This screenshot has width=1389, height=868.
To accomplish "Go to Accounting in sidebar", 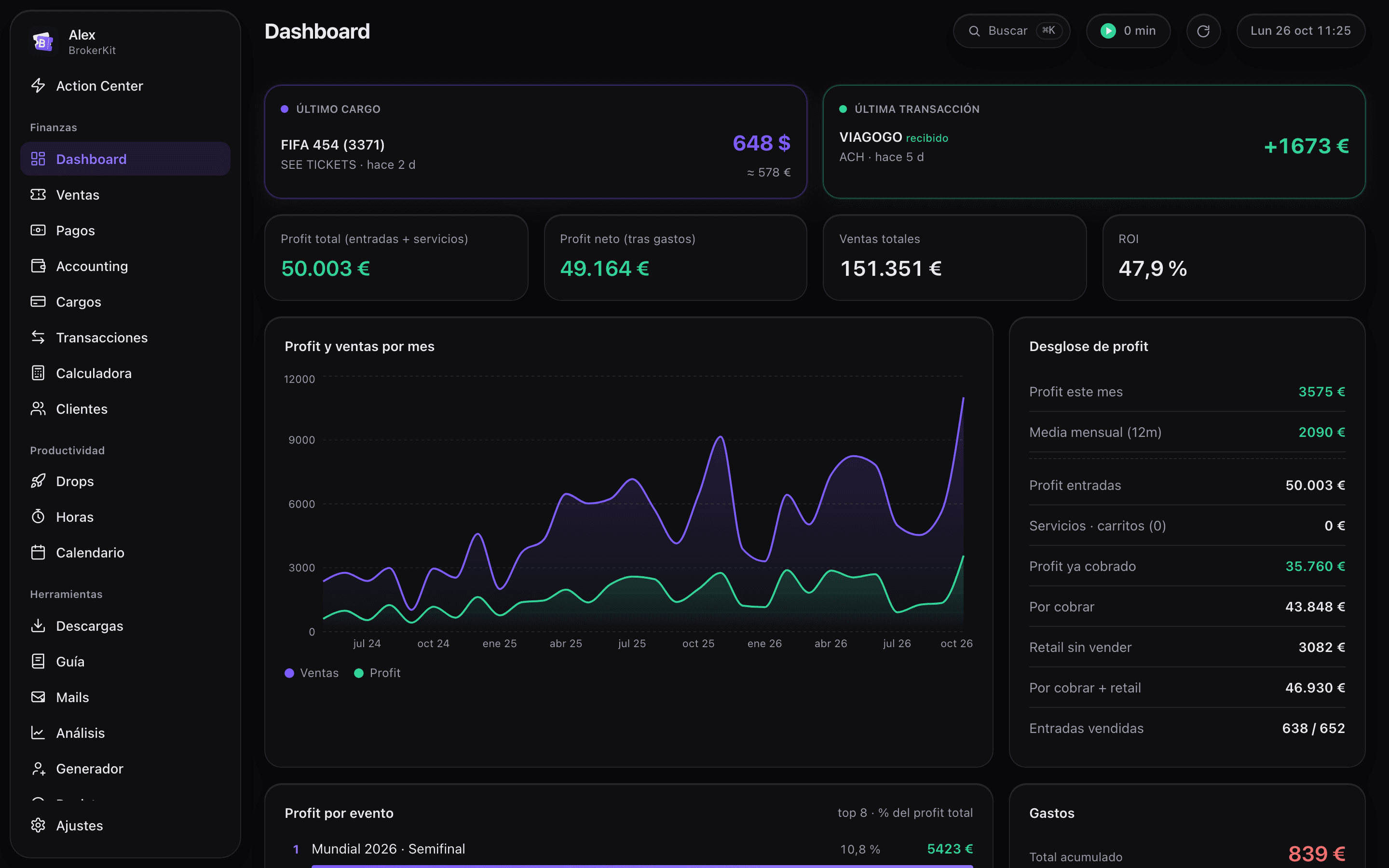I will (125, 266).
